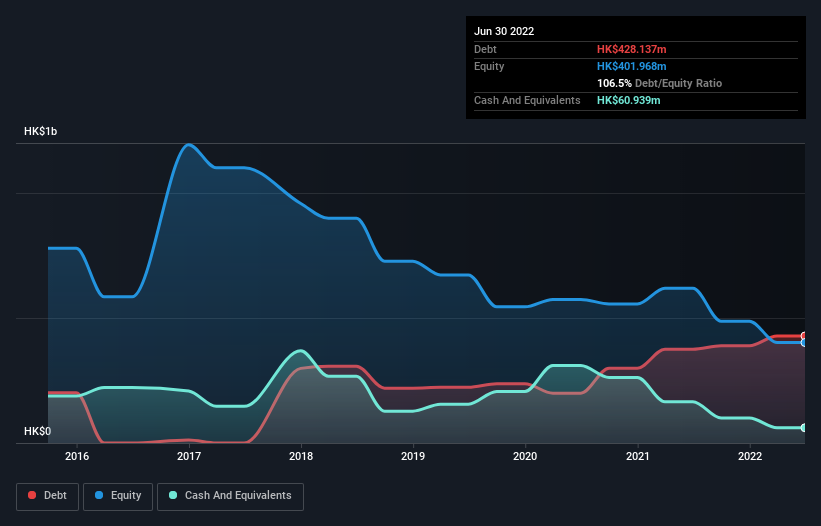Image resolution: width=821 pixels, height=526 pixels.
Task: Click the 106.5% Debt/Equity Ratio text
Action: tap(659, 83)
